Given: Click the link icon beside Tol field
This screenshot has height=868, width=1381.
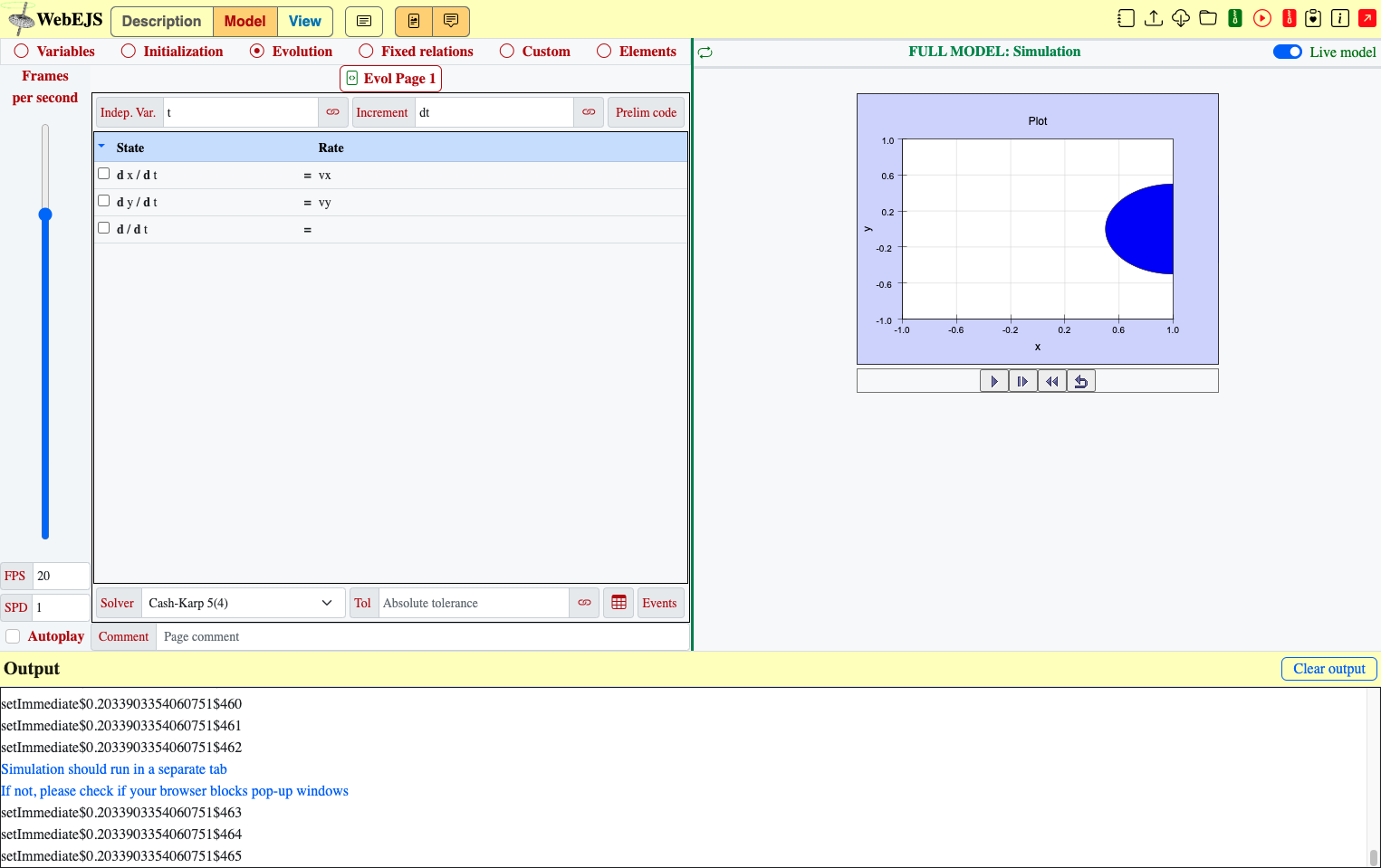Looking at the screenshot, I should tap(584, 603).
